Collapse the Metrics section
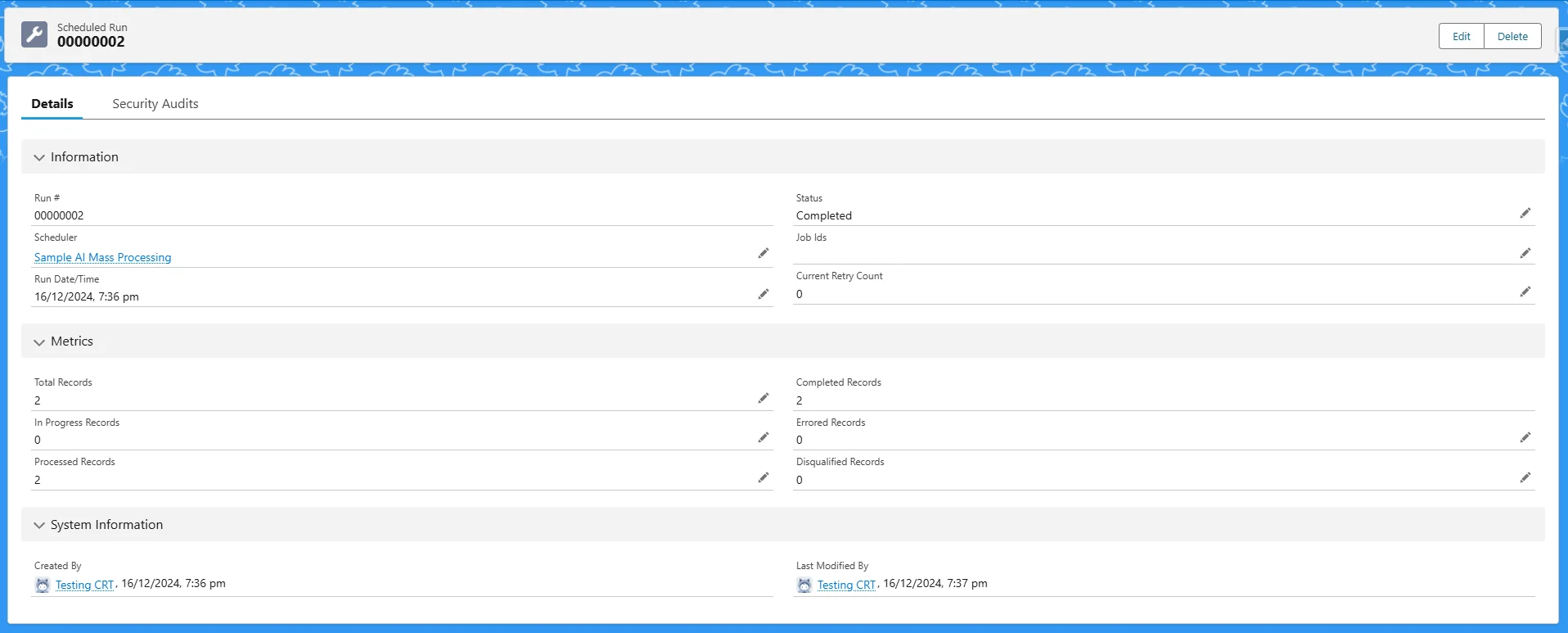The width and height of the screenshot is (1568, 633). [39, 342]
